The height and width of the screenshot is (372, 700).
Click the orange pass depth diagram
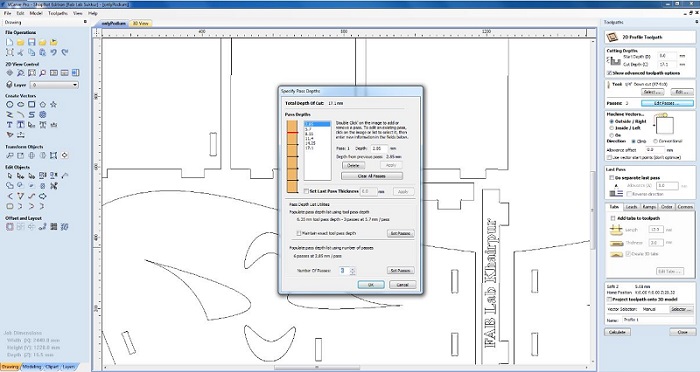click(292, 156)
